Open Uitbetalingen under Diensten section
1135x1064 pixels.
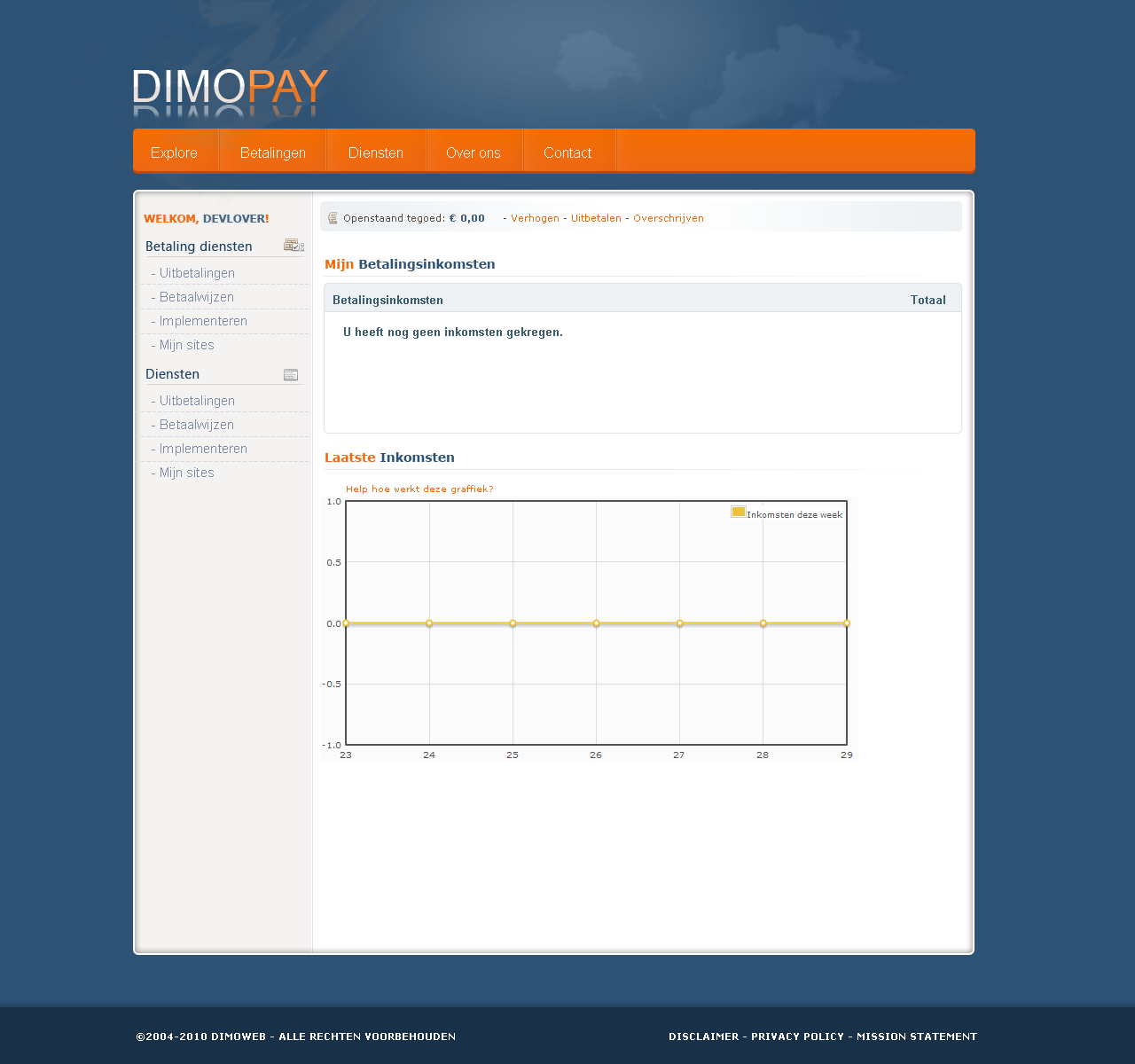(x=197, y=401)
